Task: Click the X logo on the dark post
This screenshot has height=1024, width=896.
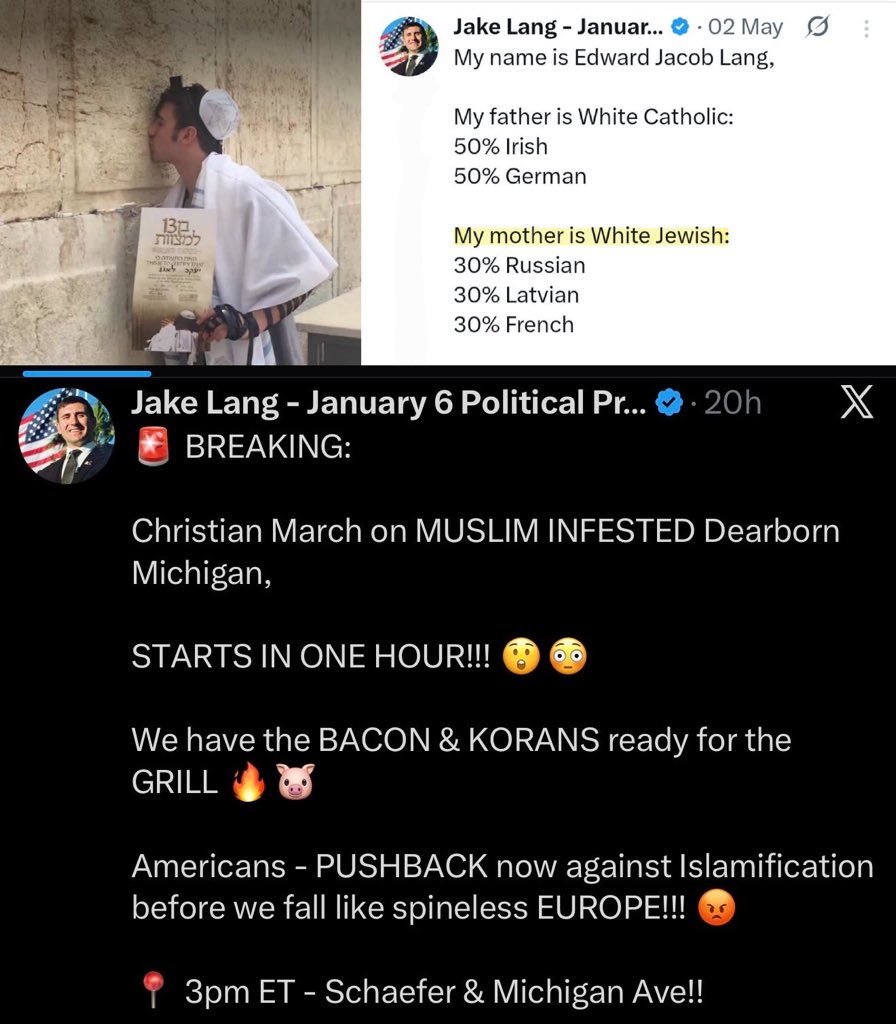Action: (856, 402)
